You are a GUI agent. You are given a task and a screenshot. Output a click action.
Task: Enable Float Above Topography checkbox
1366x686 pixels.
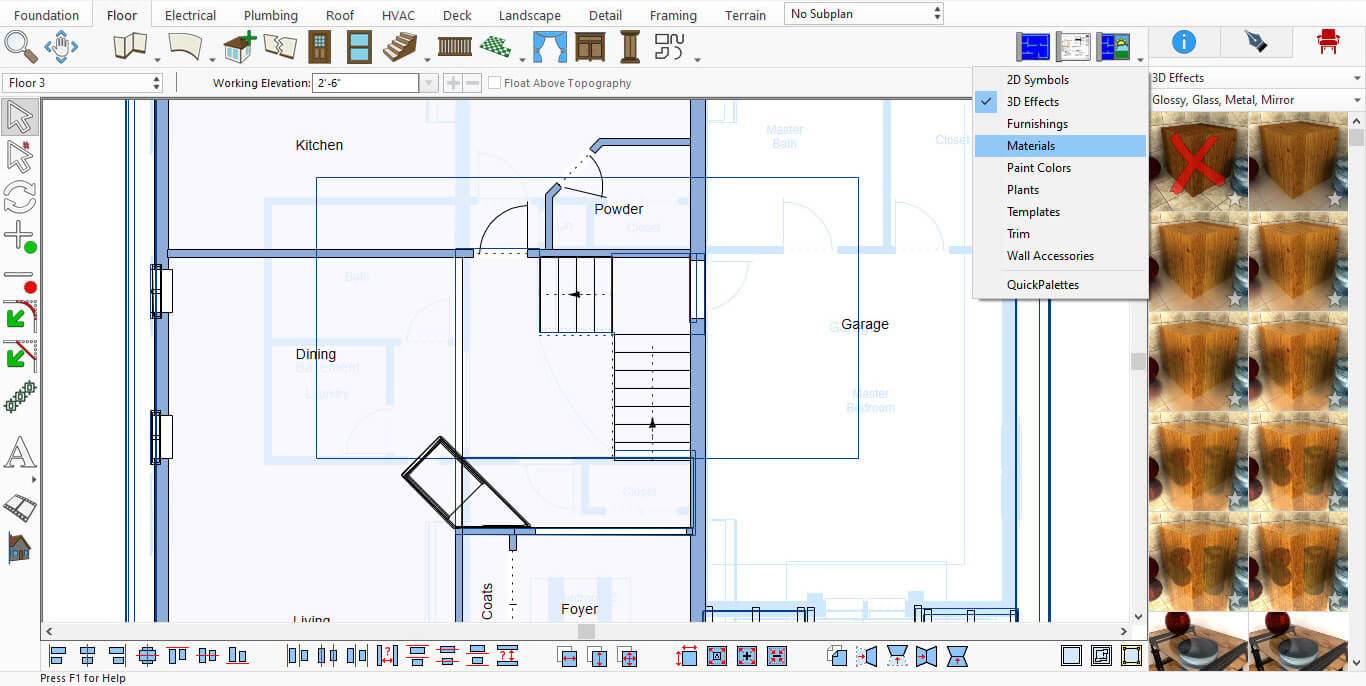point(495,83)
